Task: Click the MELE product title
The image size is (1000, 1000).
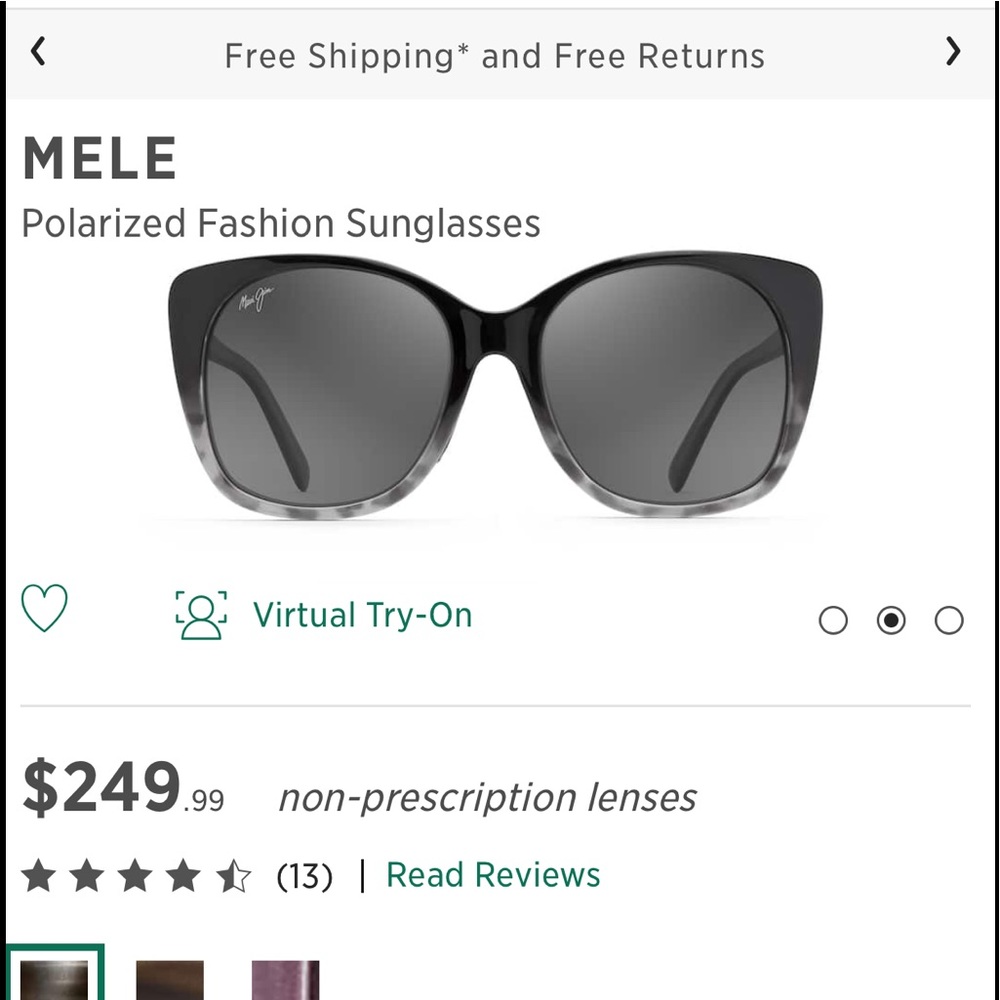Action: point(100,157)
